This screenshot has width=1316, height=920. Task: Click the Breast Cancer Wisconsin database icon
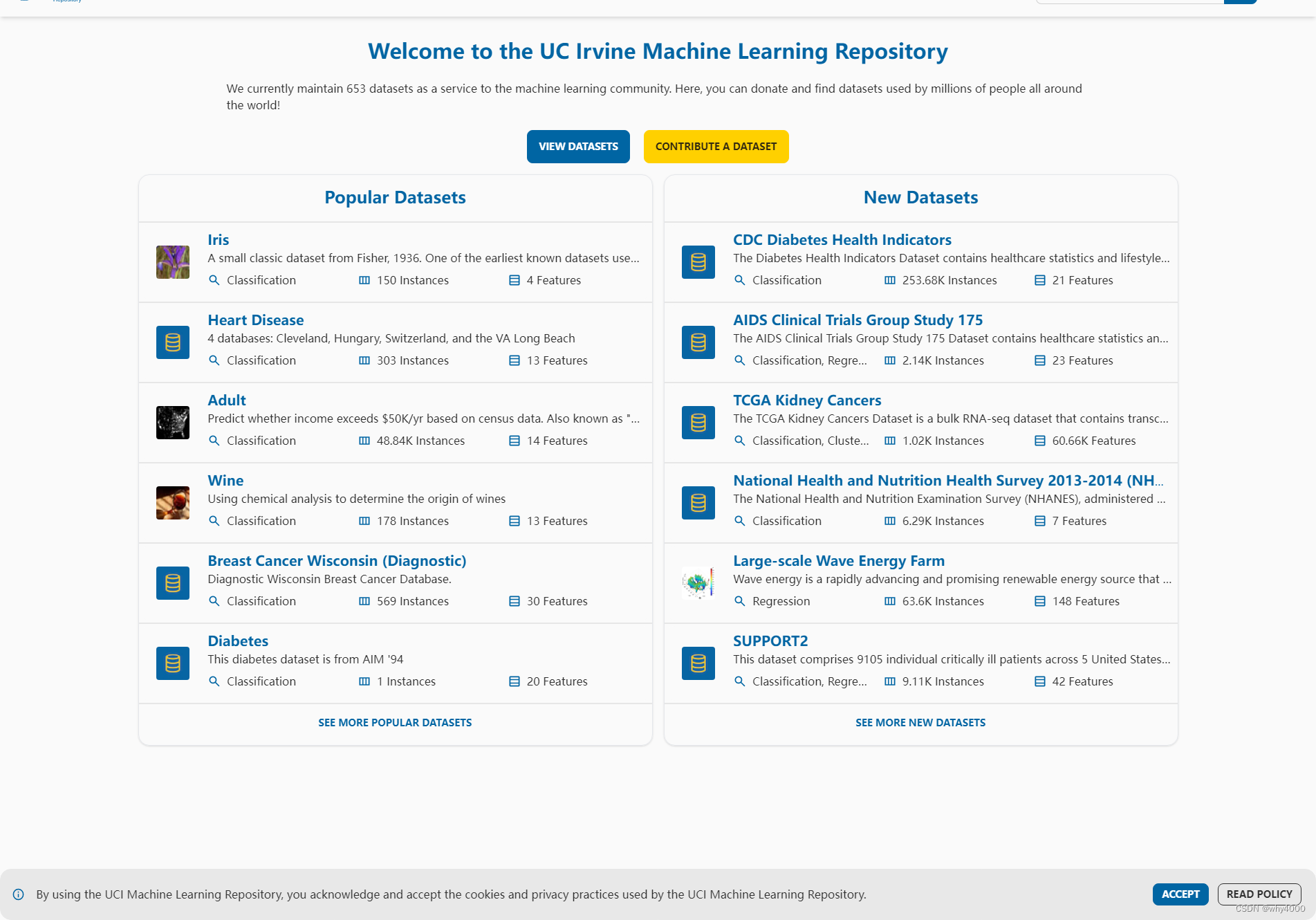[x=173, y=583]
